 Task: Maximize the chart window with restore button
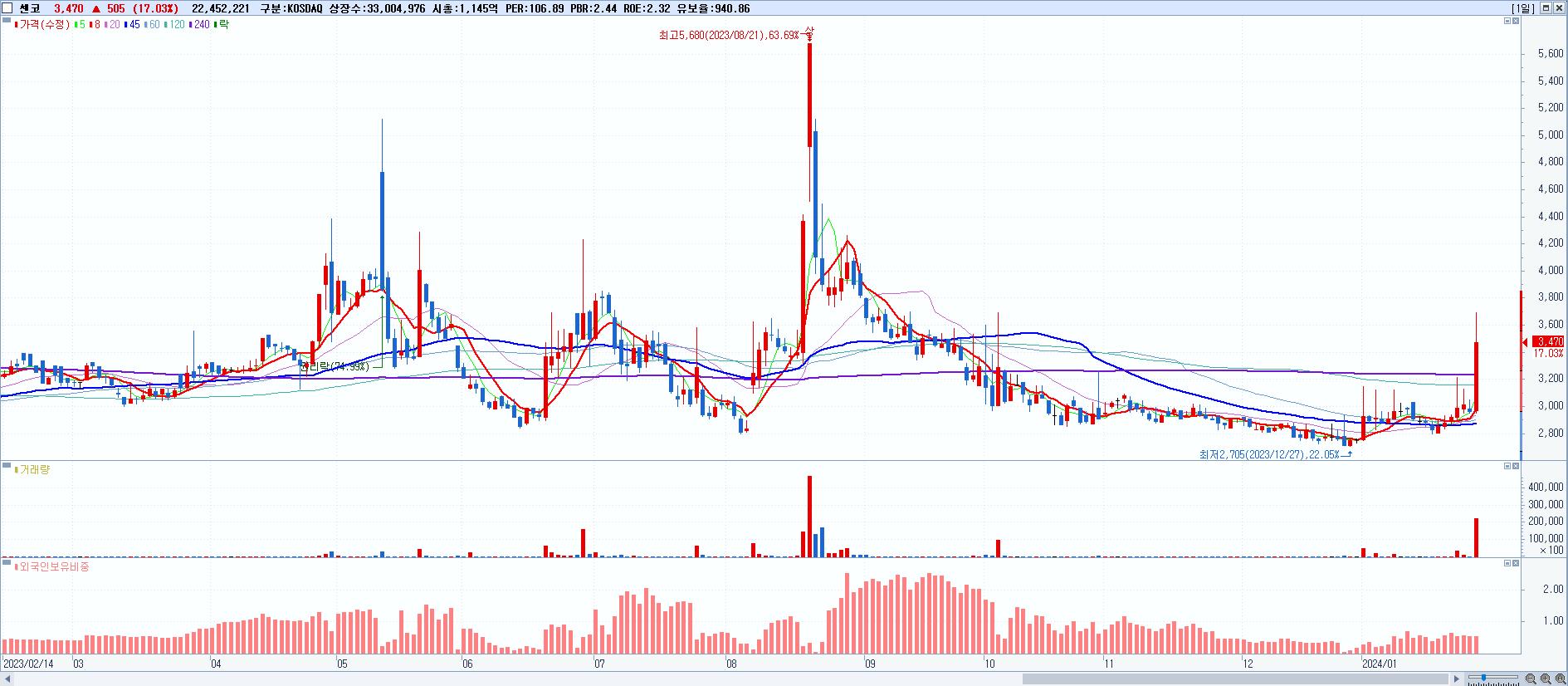[x=1546, y=7]
